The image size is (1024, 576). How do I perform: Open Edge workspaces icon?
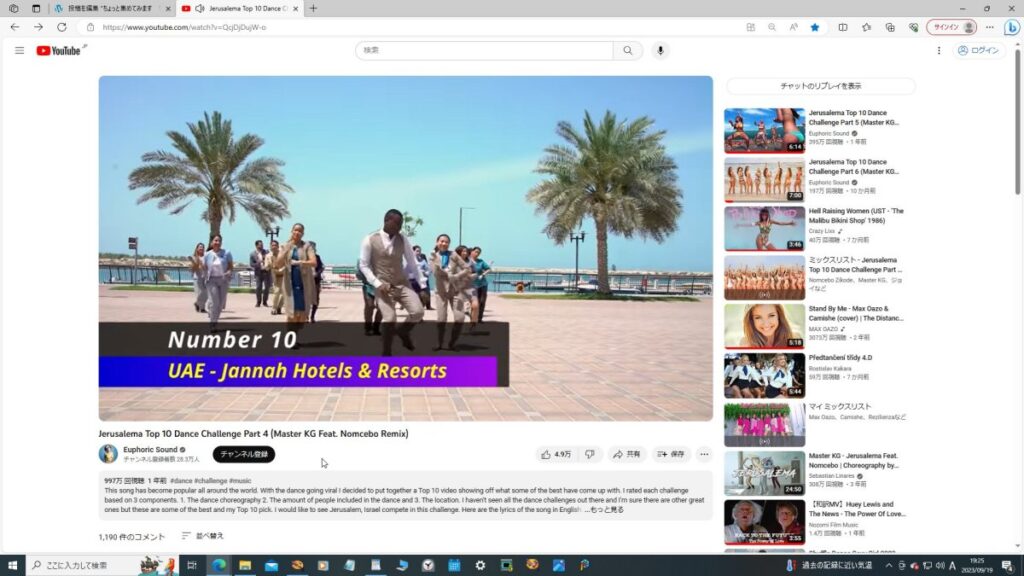point(14,8)
